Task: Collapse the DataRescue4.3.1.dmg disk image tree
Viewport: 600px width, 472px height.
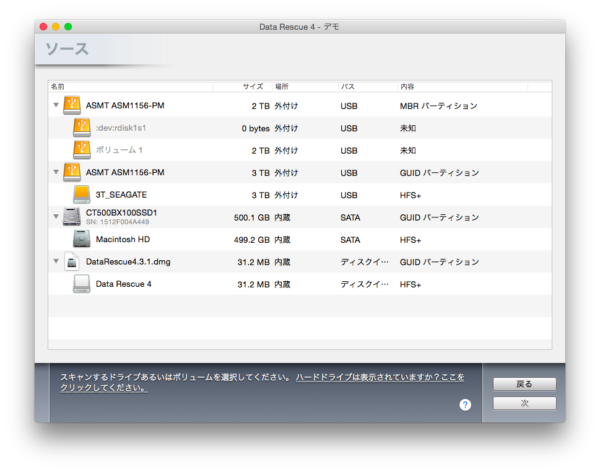Action: tap(56, 261)
